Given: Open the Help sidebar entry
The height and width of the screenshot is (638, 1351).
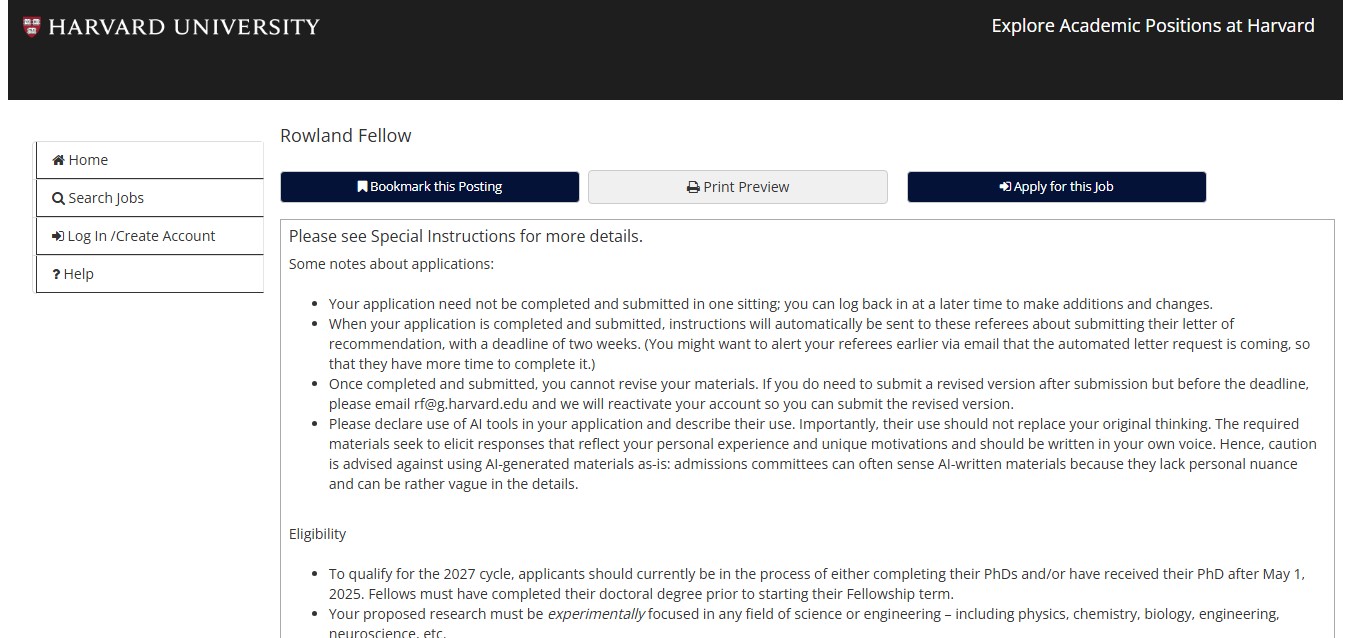Looking at the screenshot, I should (149, 274).
